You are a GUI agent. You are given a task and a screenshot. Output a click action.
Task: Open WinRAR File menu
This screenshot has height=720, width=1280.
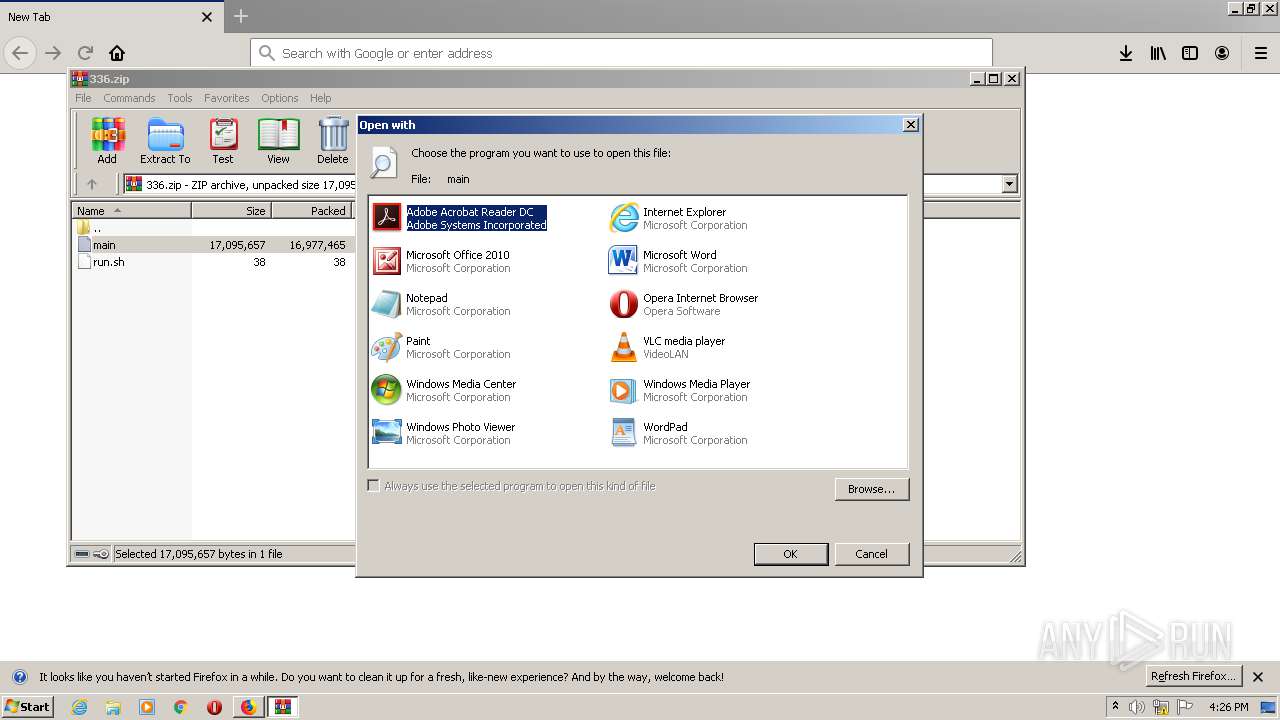[x=83, y=98]
